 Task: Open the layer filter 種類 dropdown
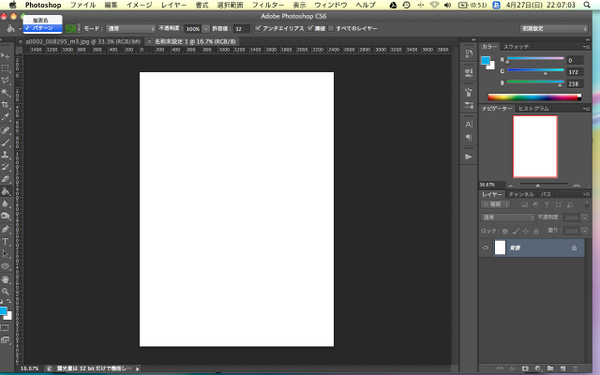point(496,205)
